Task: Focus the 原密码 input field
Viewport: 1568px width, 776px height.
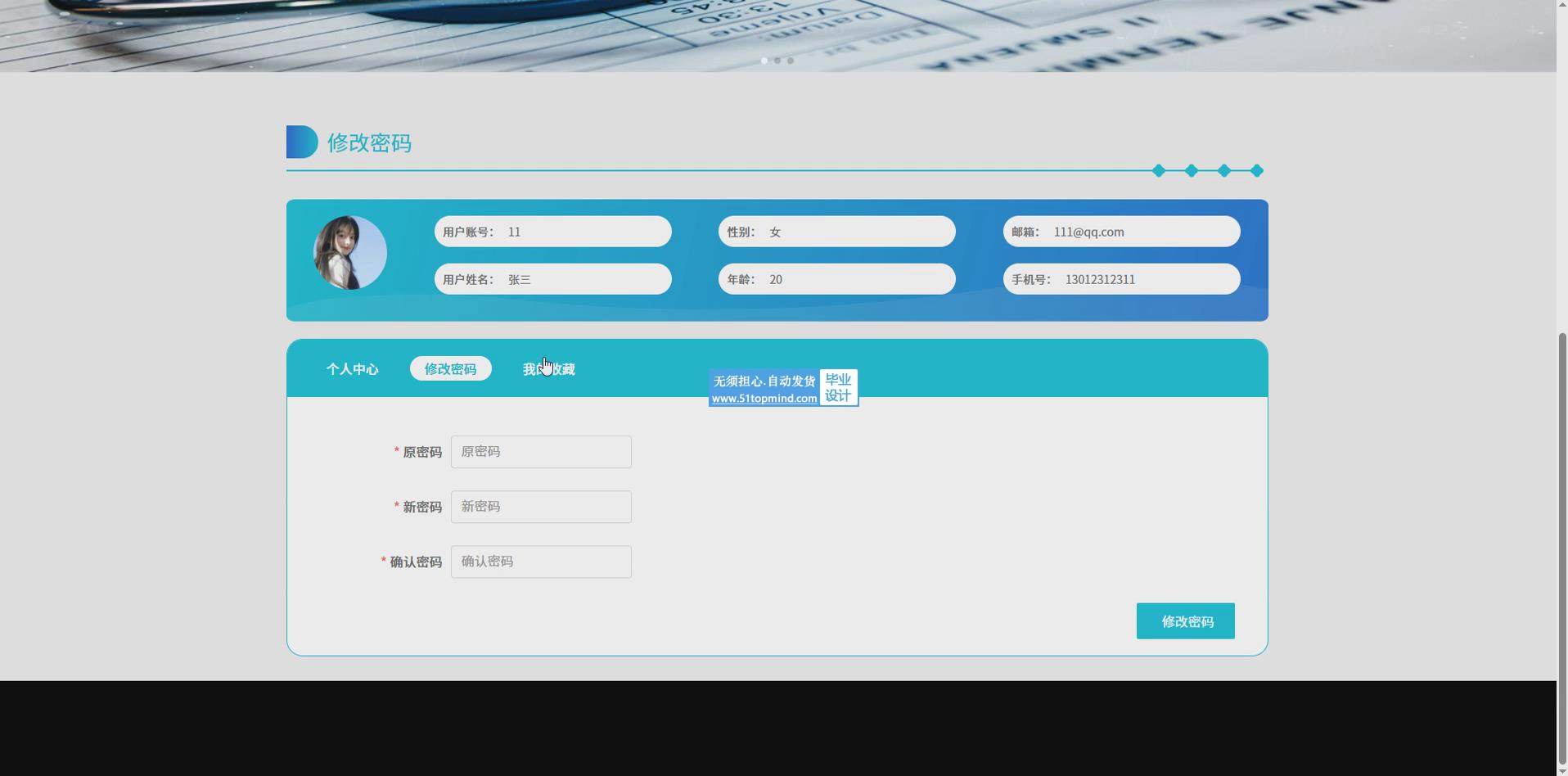Action: click(x=541, y=452)
